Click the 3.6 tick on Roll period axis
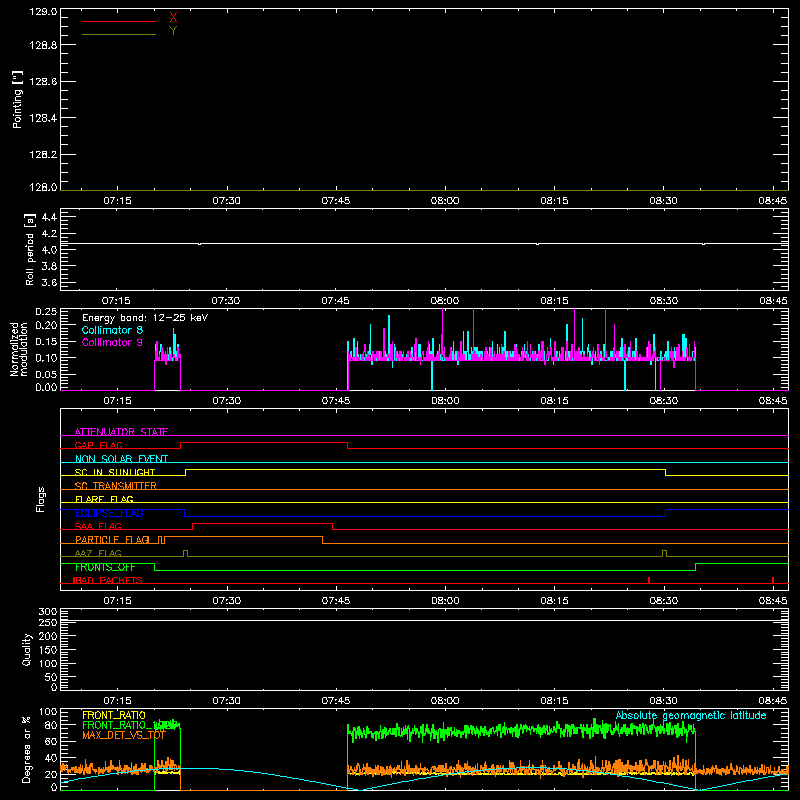 (x=49, y=282)
